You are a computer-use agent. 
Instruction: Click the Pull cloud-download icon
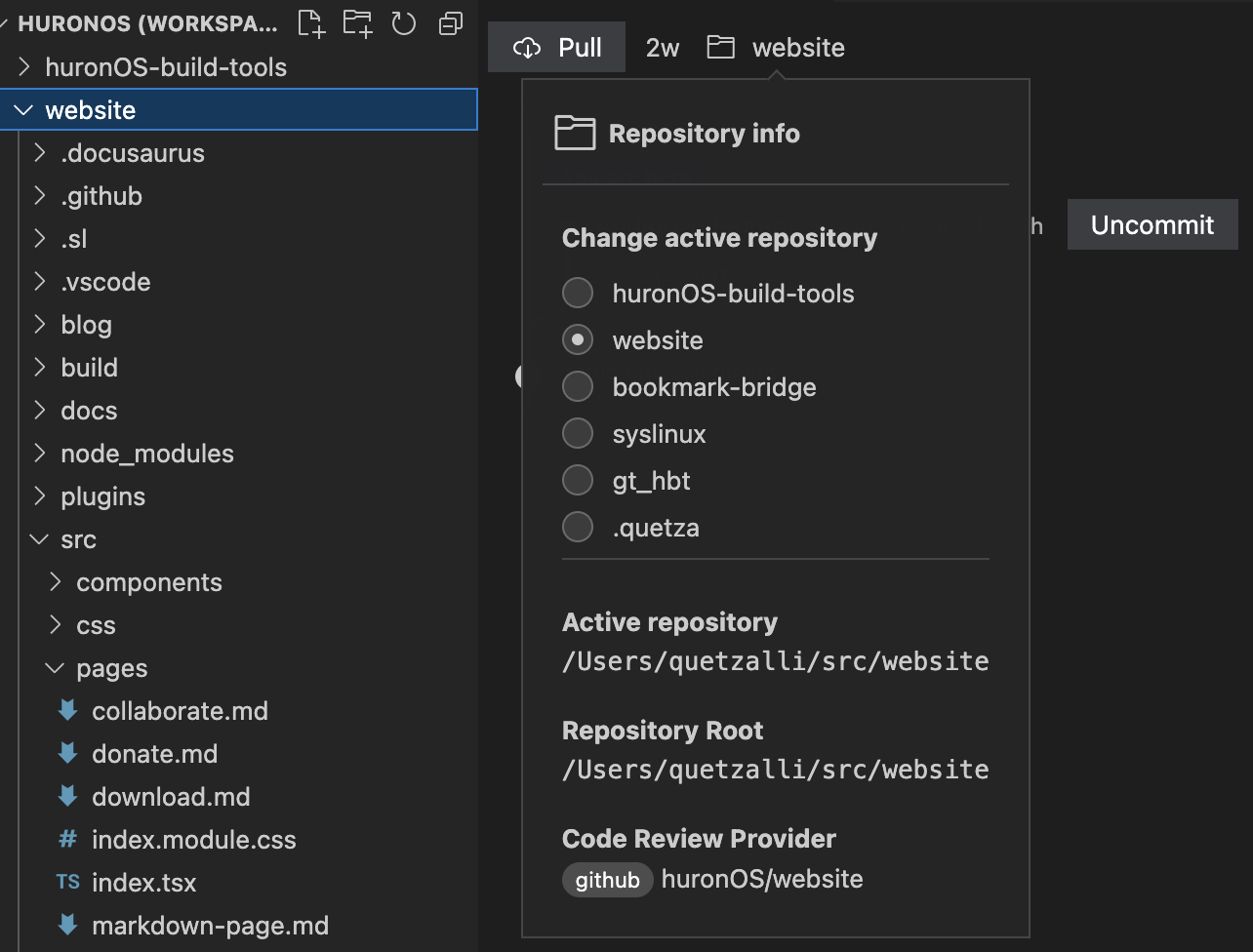point(528,47)
